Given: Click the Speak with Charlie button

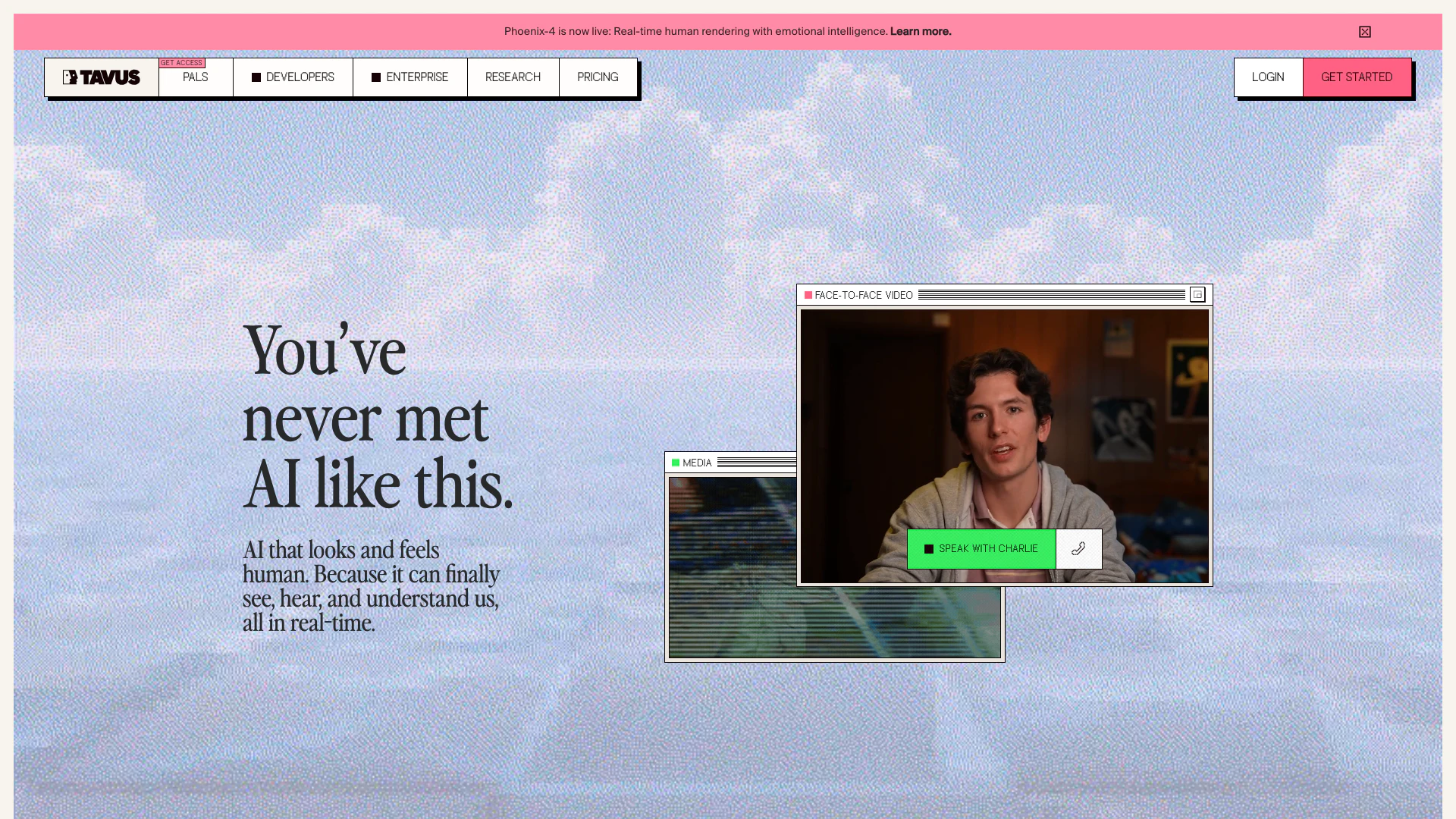Looking at the screenshot, I should [981, 549].
